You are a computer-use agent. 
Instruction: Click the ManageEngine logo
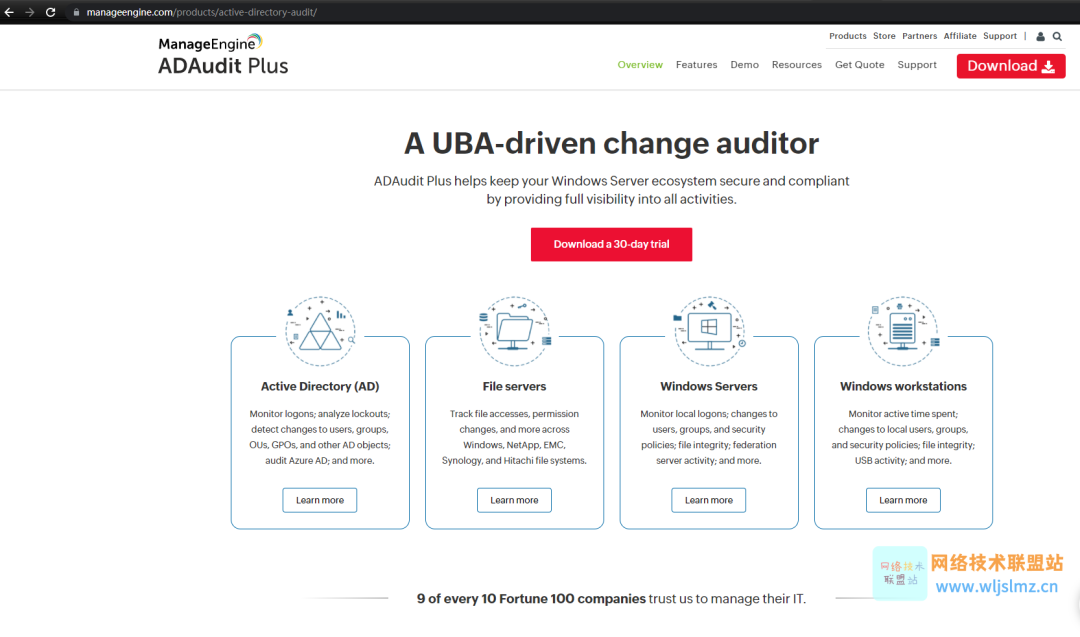coord(210,43)
